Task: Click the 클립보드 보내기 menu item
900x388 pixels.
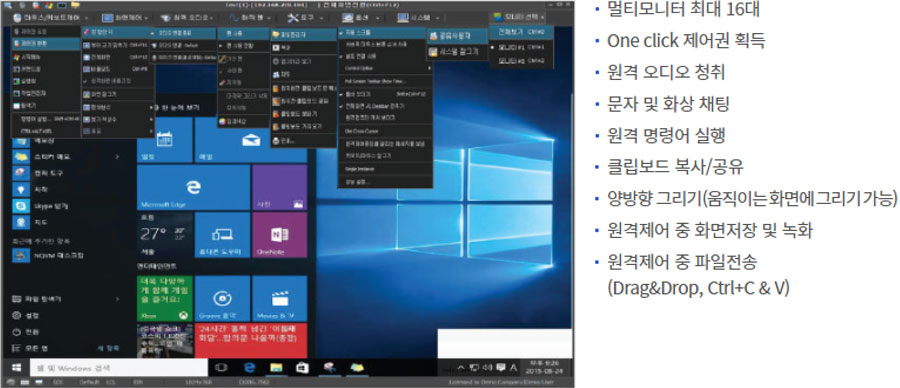Action: [303, 114]
